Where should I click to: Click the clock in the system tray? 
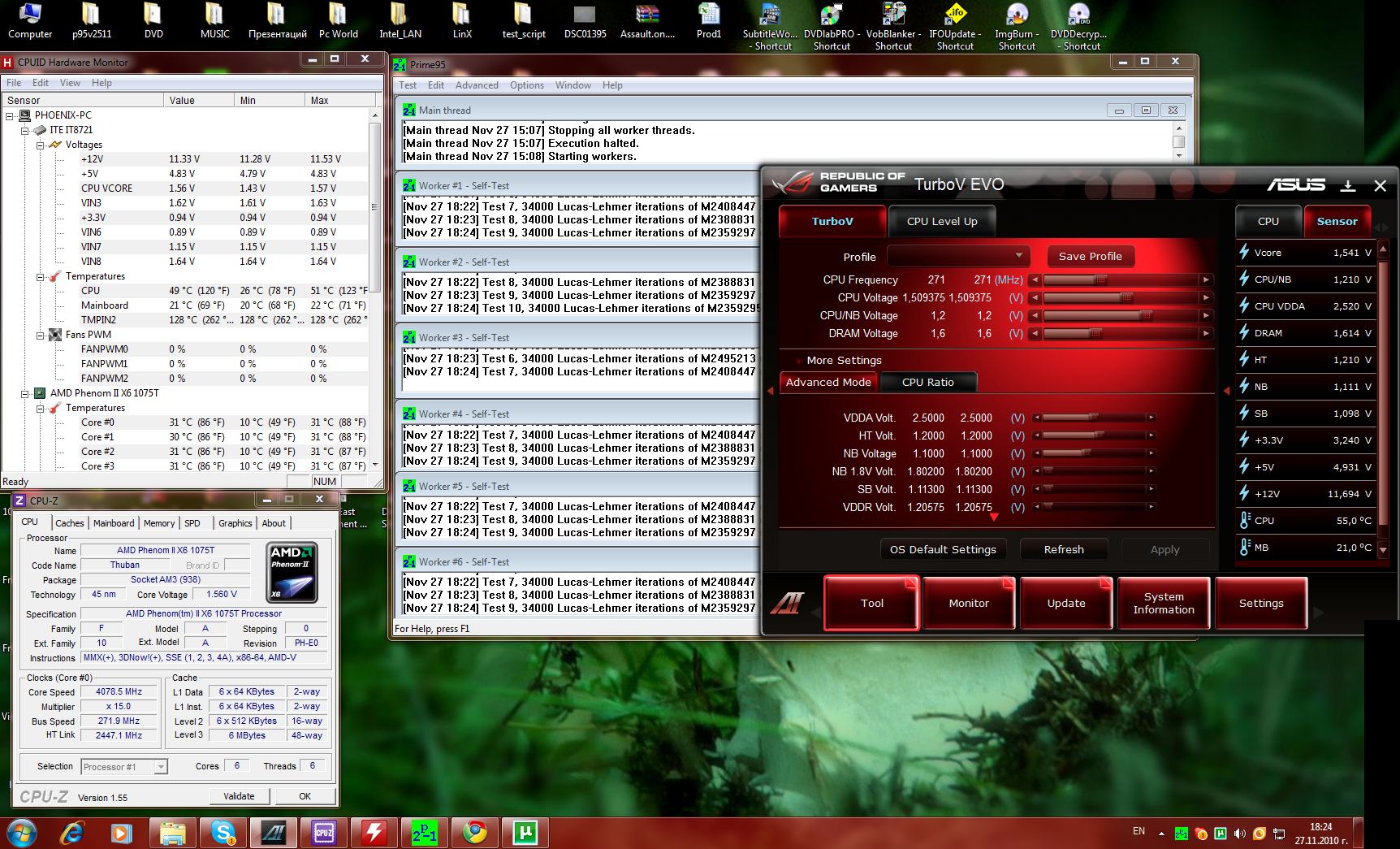[1321, 834]
